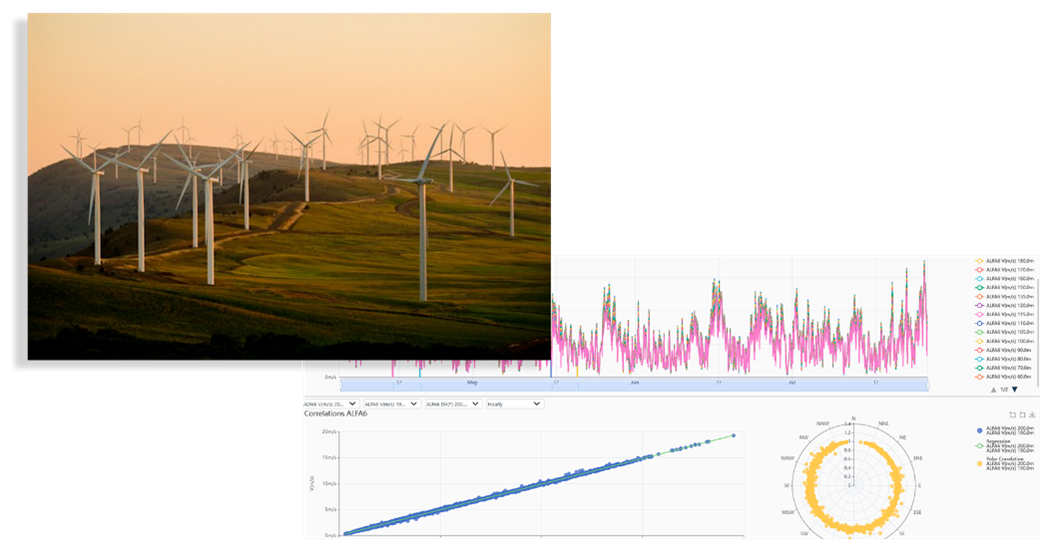This screenshot has width=1050, height=547.
Task: Click the ALFA6 V(m/s) 100.0m legend label
Action: click(1008, 341)
